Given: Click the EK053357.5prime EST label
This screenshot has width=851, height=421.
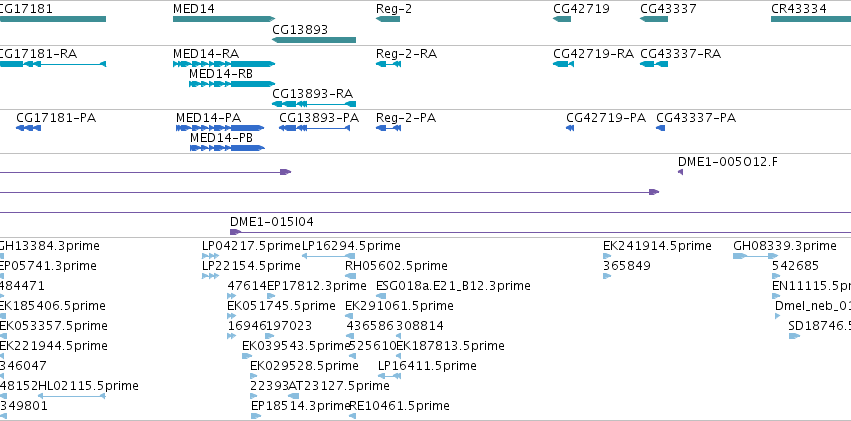Looking at the screenshot, I should pyautogui.click(x=54, y=326).
